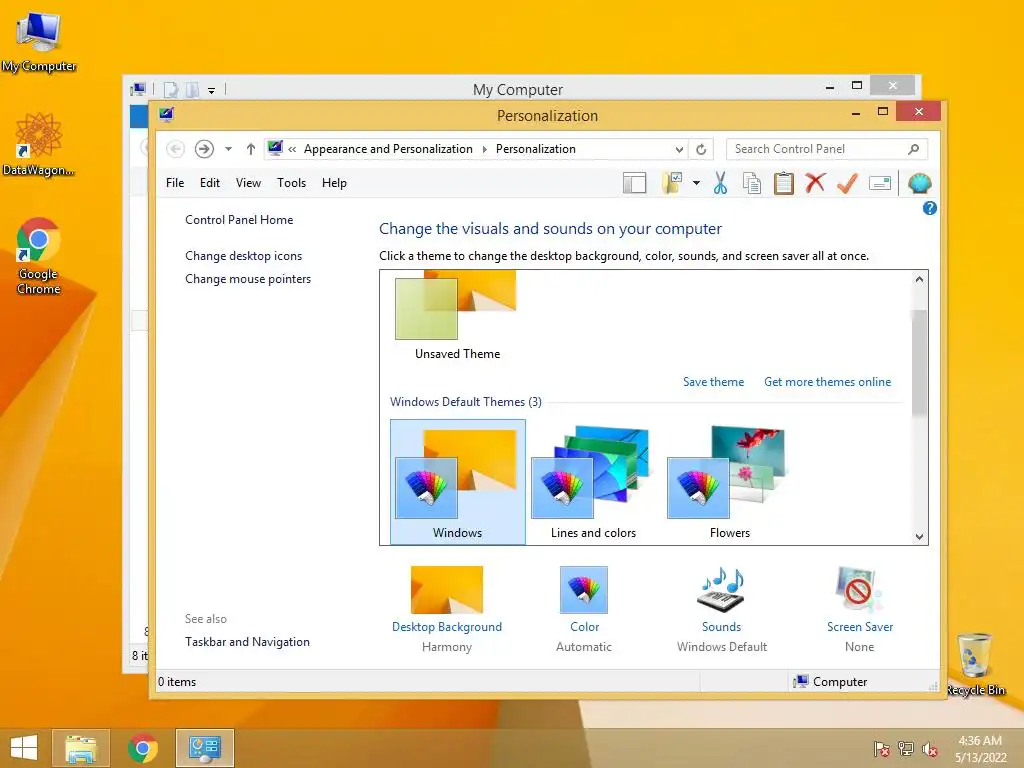1024x768 pixels.
Task: Click the orange checkmark icon
Action: (x=847, y=184)
